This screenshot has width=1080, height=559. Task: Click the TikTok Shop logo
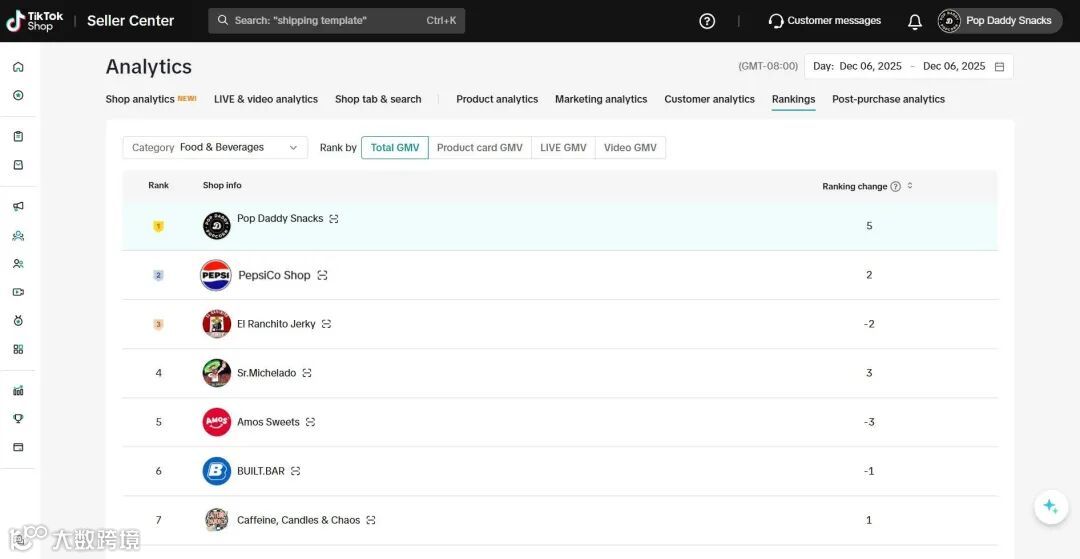tap(34, 21)
